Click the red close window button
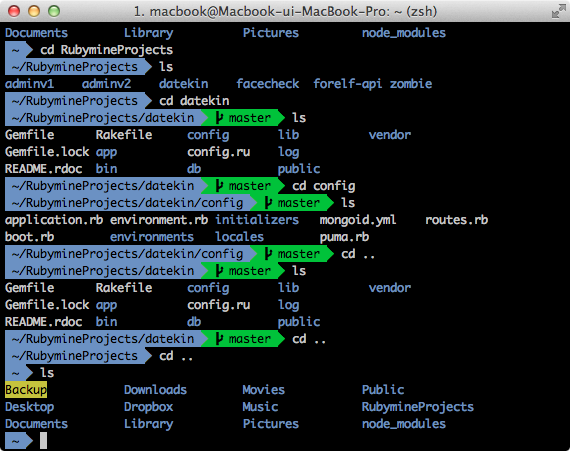Viewport: 570px width, 451px height. [14, 11]
